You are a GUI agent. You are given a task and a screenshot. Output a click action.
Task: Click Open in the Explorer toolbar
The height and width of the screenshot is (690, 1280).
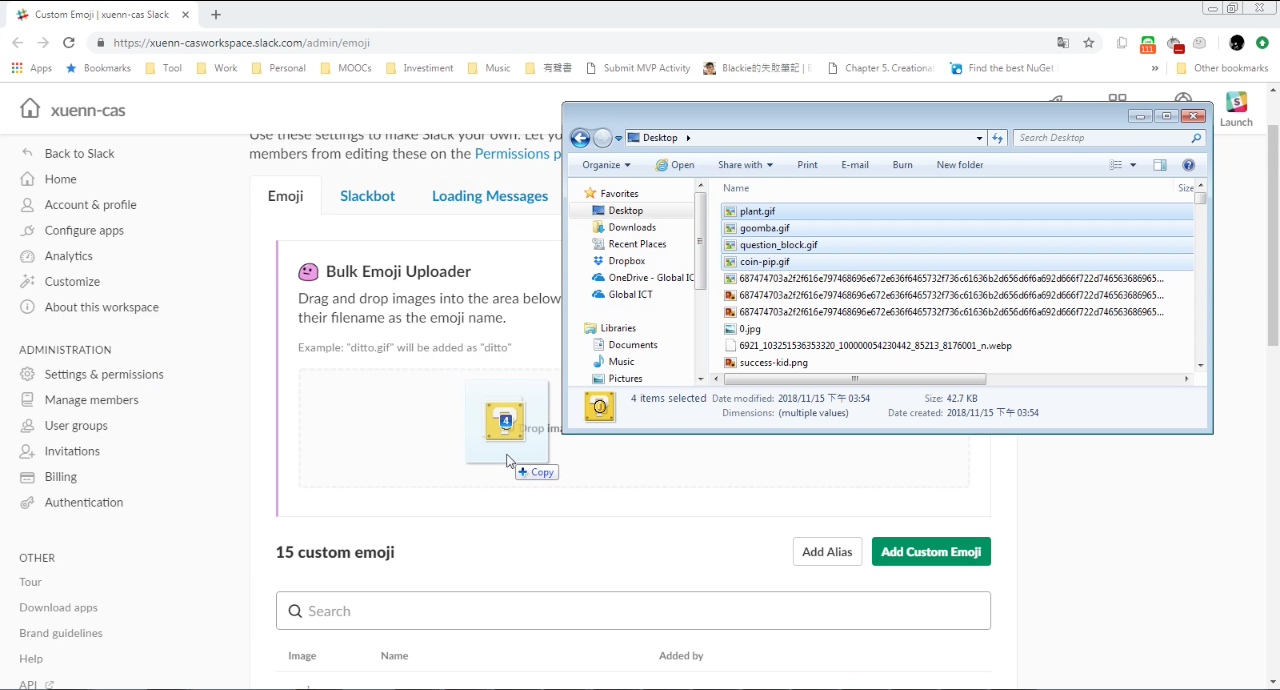[x=675, y=165]
